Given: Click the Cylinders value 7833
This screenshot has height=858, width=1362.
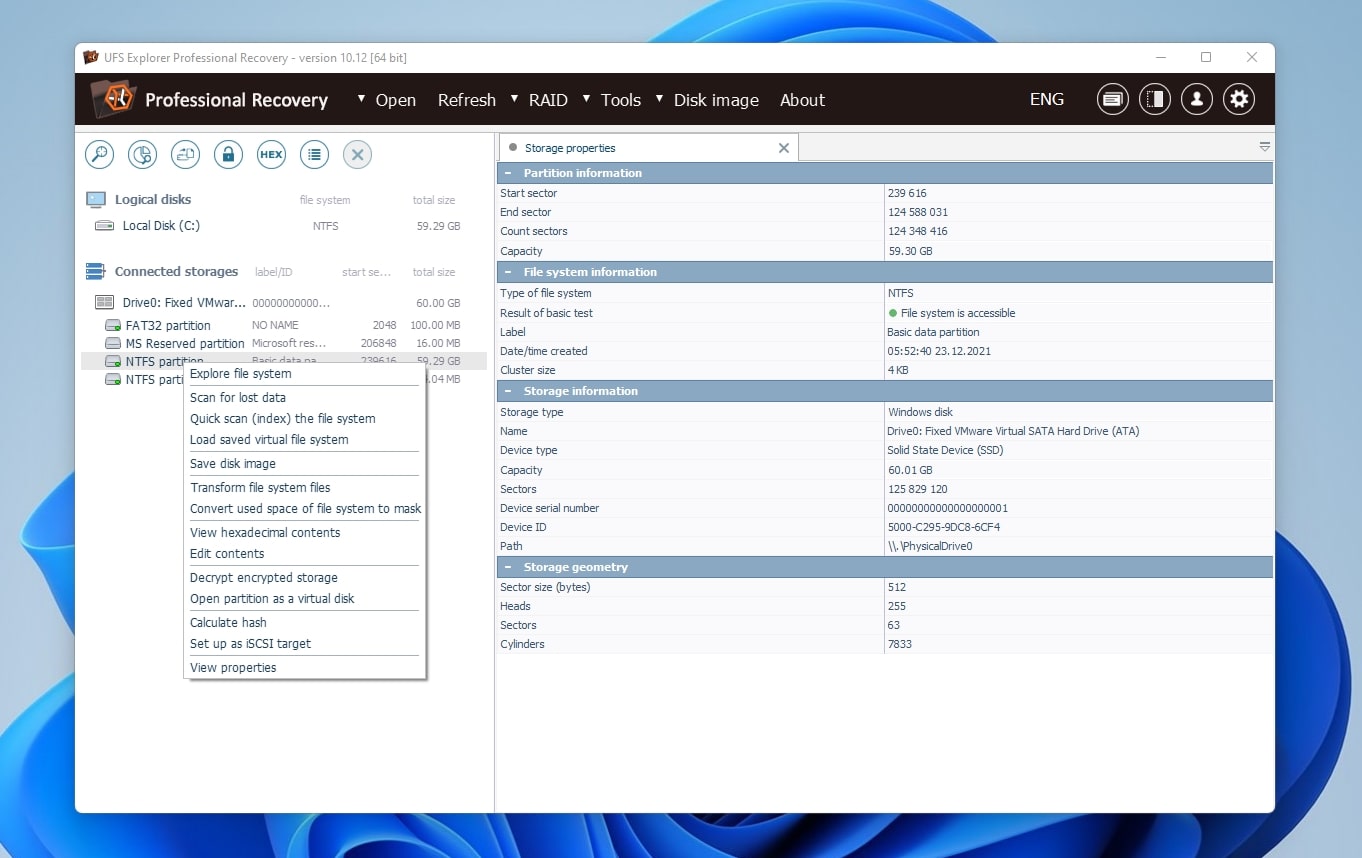Looking at the screenshot, I should [x=900, y=644].
